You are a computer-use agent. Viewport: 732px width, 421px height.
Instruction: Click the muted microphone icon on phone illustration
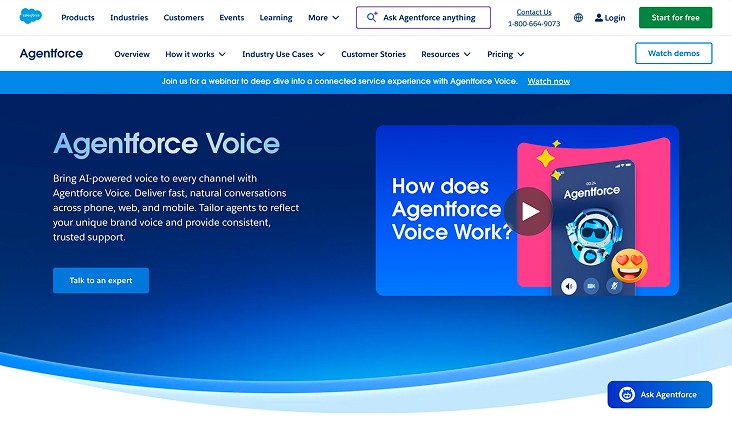(x=614, y=286)
